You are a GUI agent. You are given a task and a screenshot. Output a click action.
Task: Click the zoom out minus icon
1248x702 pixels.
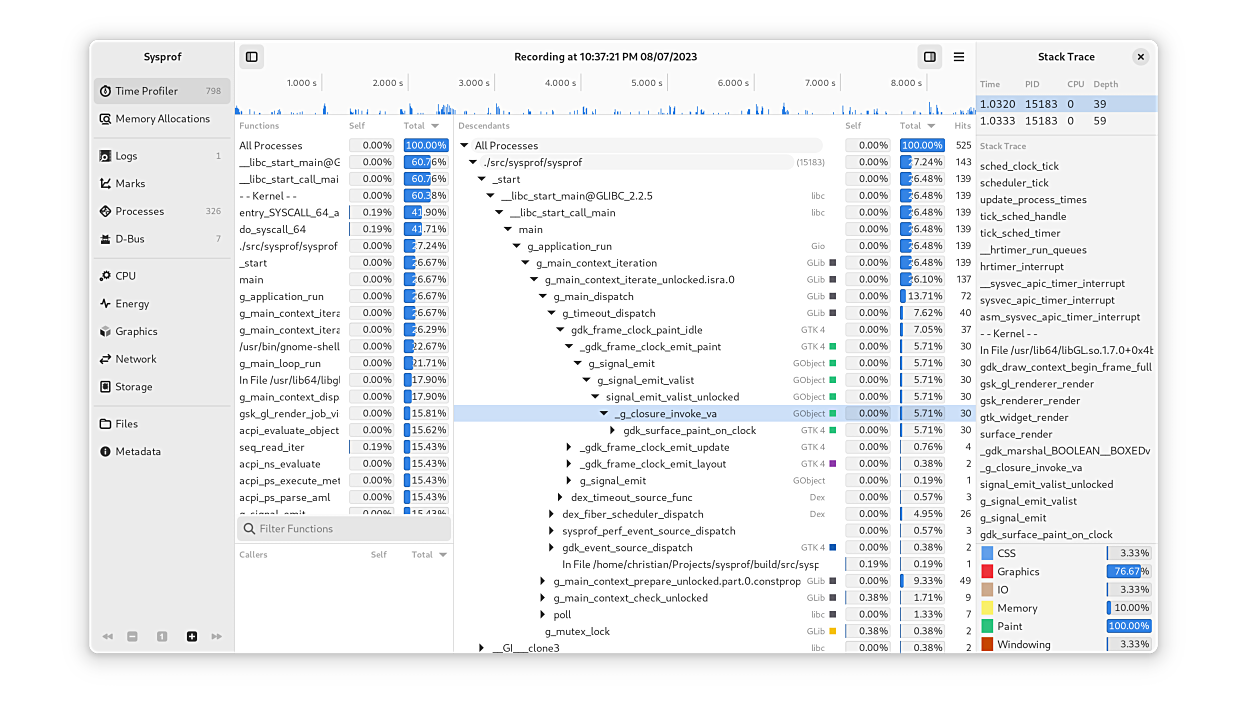click(133, 636)
